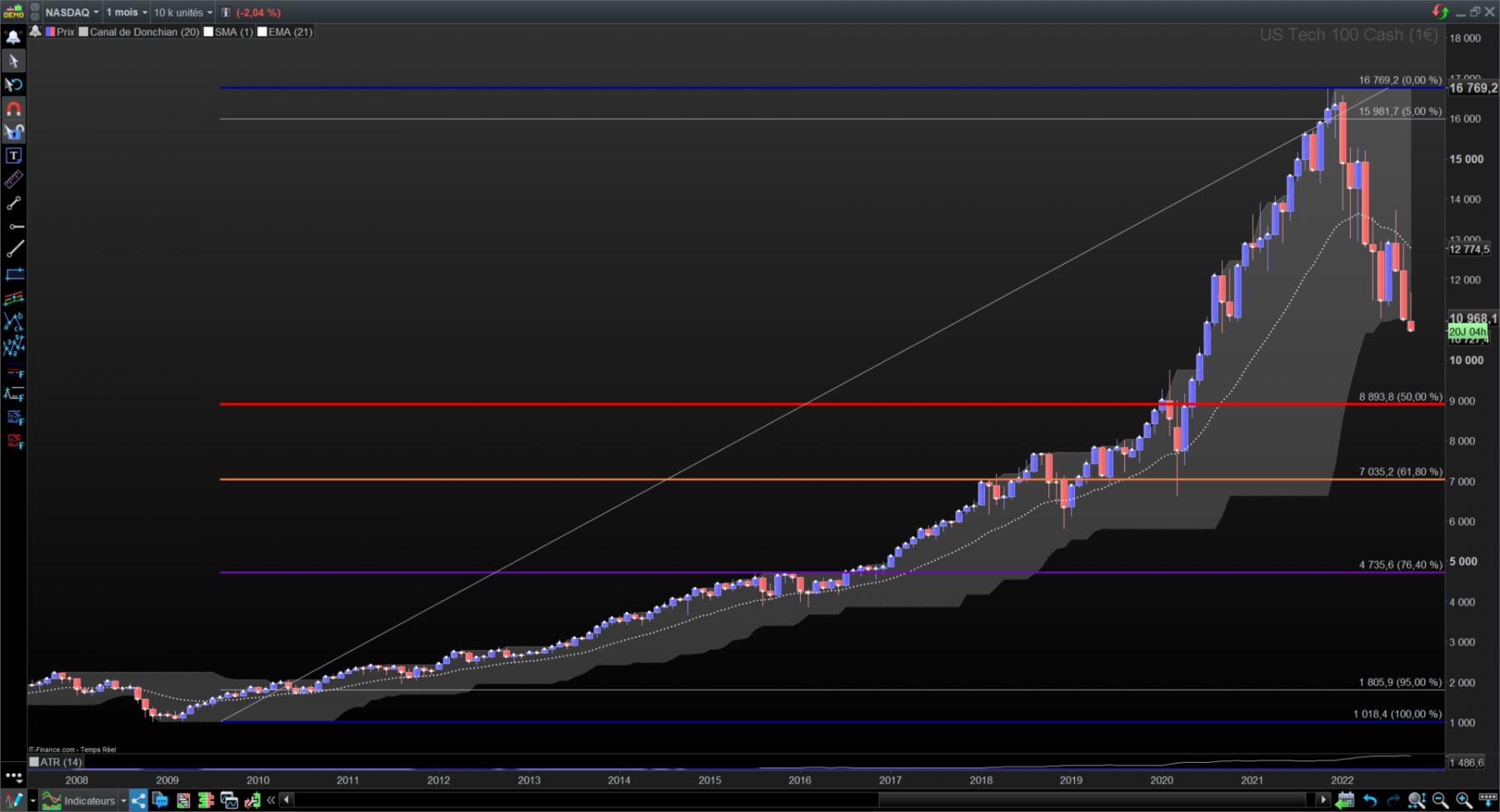This screenshot has height=812, width=1500.
Task: Go to date with calendar icon
Action: (1344, 801)
